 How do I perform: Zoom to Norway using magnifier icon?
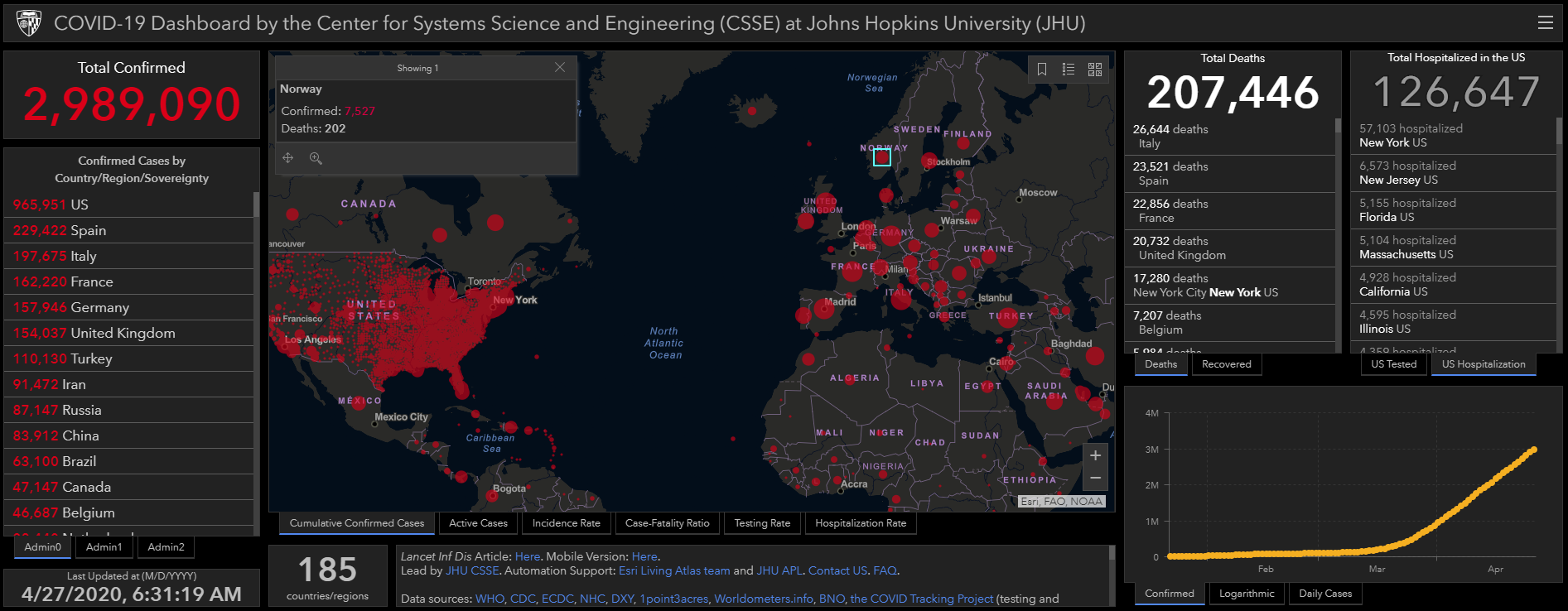[x=316, y=158]
